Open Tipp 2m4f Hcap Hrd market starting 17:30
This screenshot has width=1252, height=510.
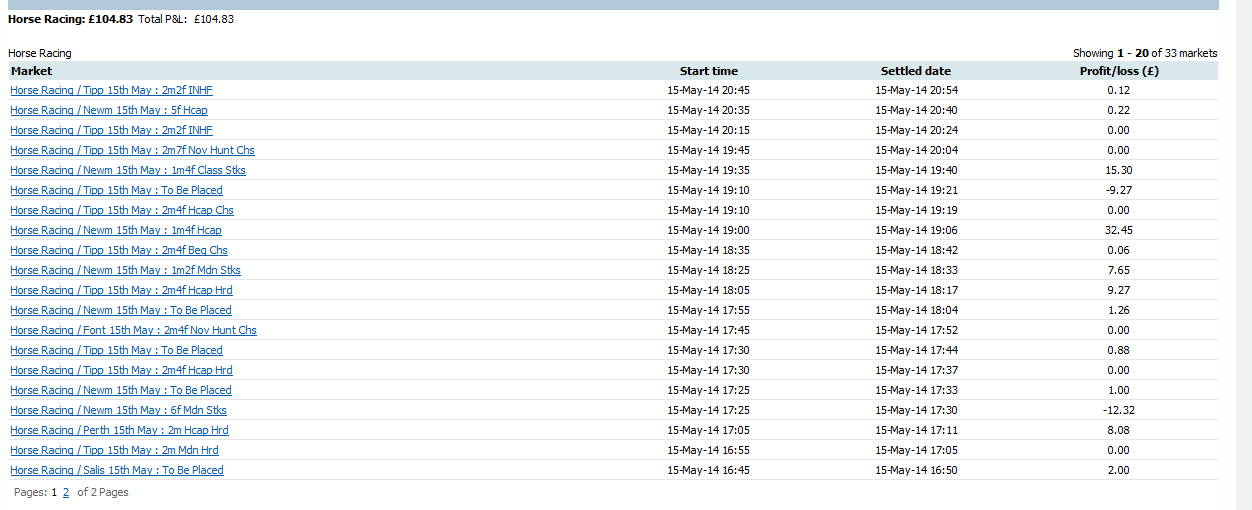tap(121, 370)
